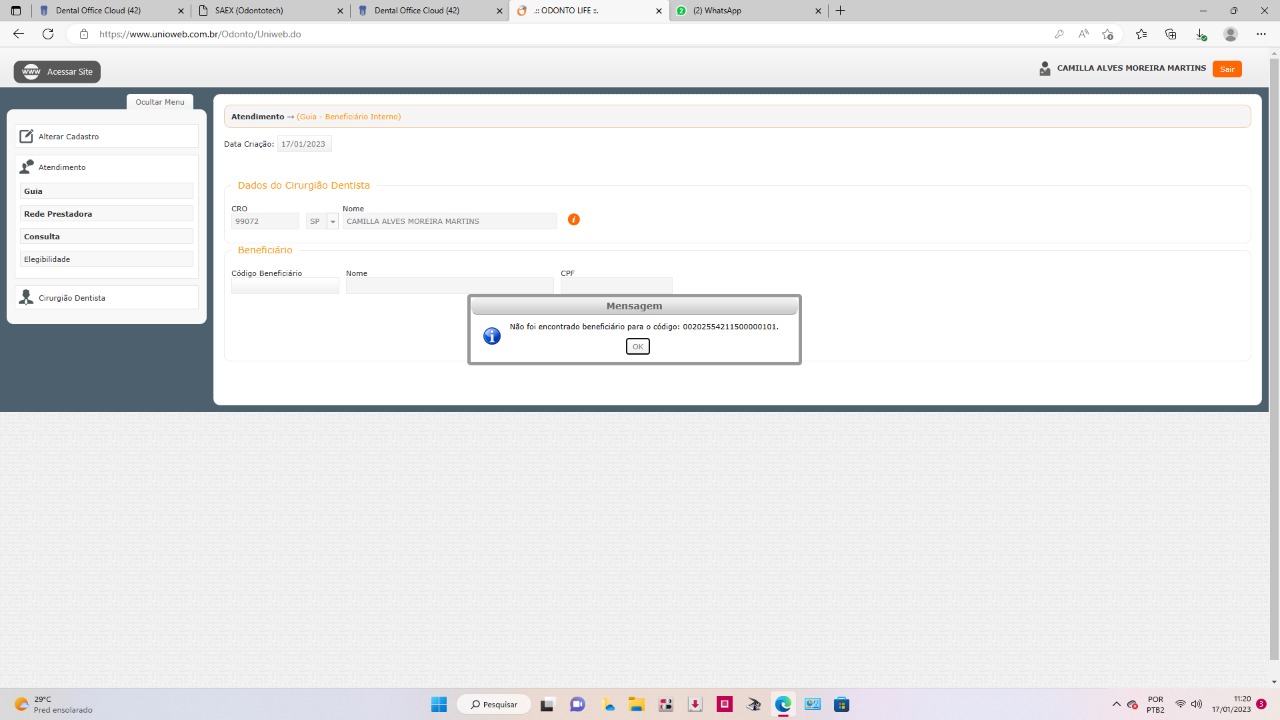Open the Favorites list icon
1280x720 pixels.
coord(1142,34)
